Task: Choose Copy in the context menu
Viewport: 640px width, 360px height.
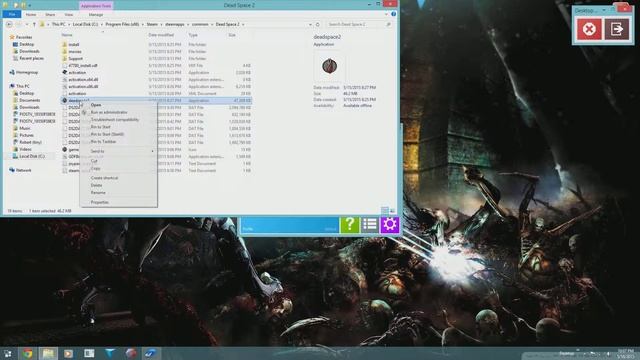Action: 96,169
